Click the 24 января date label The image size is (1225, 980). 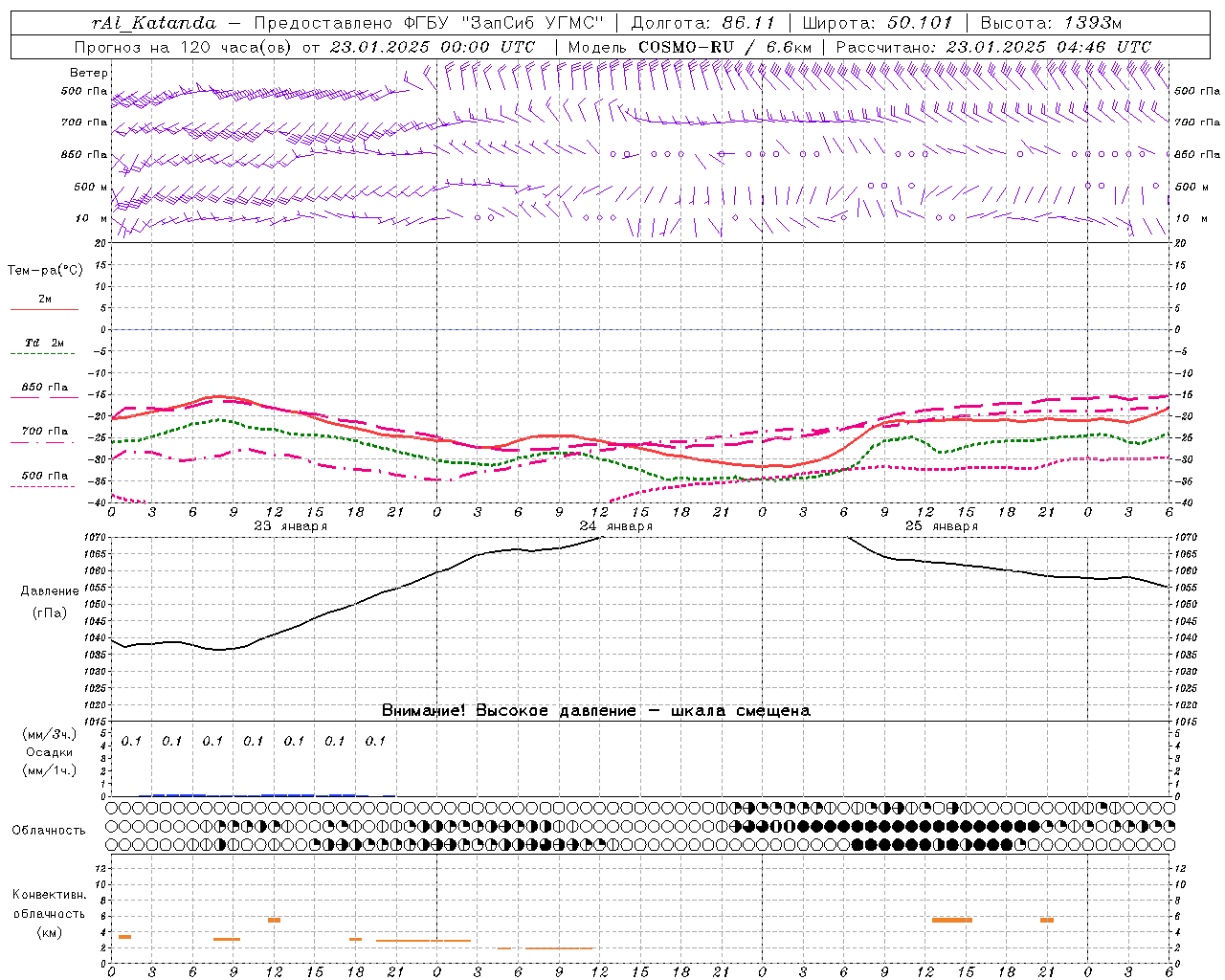coord(615,526)
